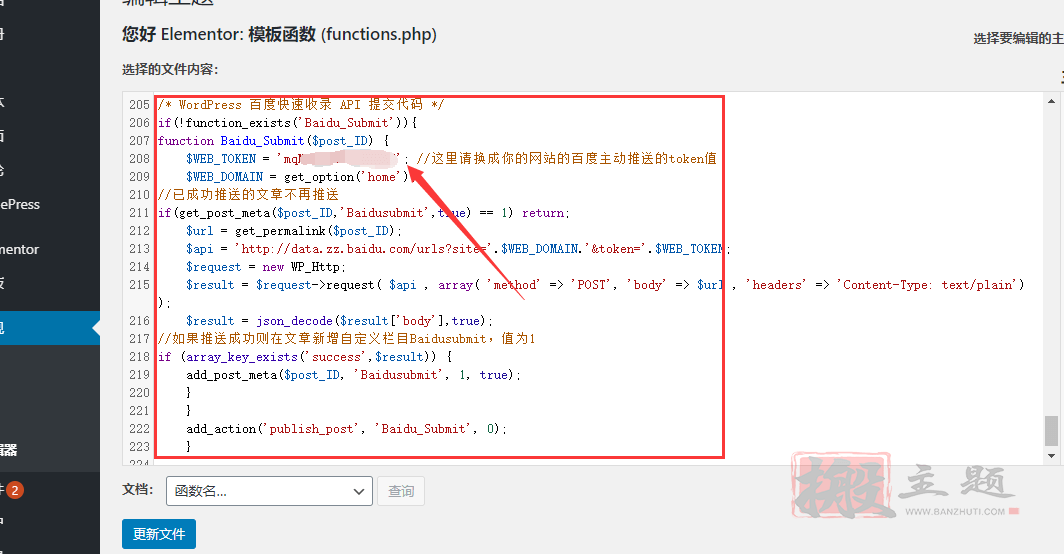Click the code editor scroll down arrow
Viewport: 1064px width, 554px height.
1051,456
